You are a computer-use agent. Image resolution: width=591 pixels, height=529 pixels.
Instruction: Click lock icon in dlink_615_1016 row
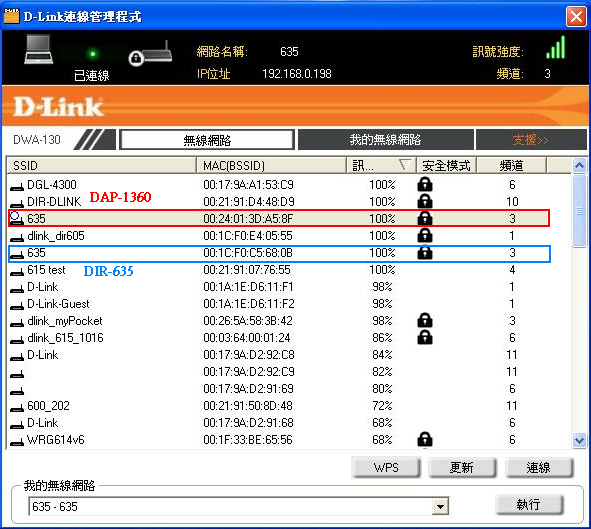[x=425, y=337]
